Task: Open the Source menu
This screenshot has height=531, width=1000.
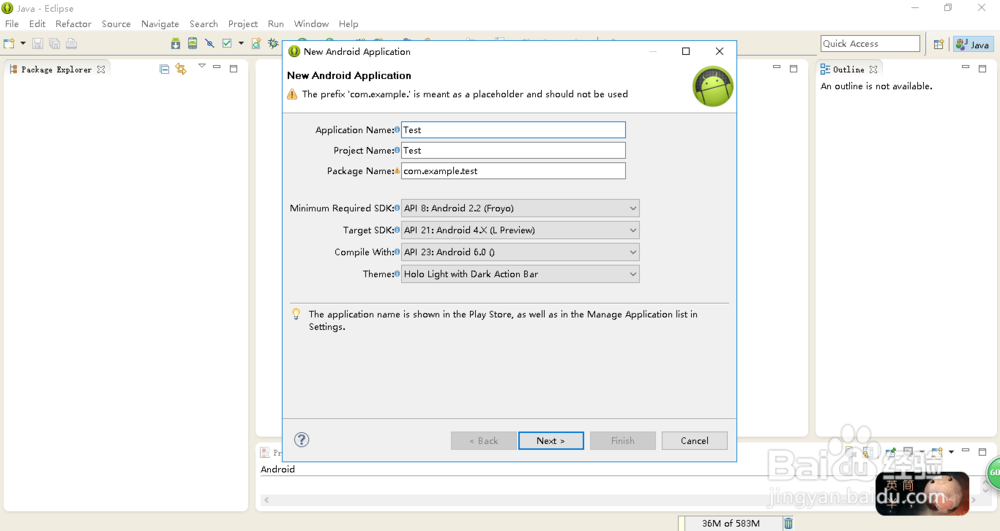Action: click(x=116, y=24)
